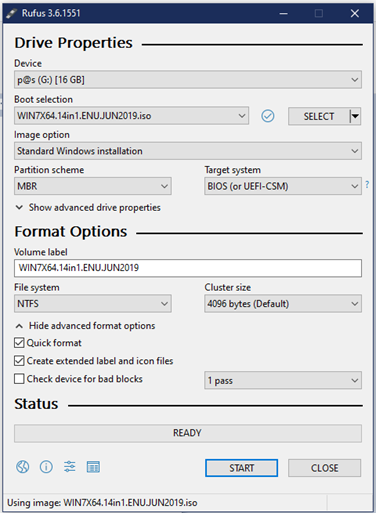Screen dimensions: 376x513
Task: Enable Check device for bad blocks
Action: point(19,379)
